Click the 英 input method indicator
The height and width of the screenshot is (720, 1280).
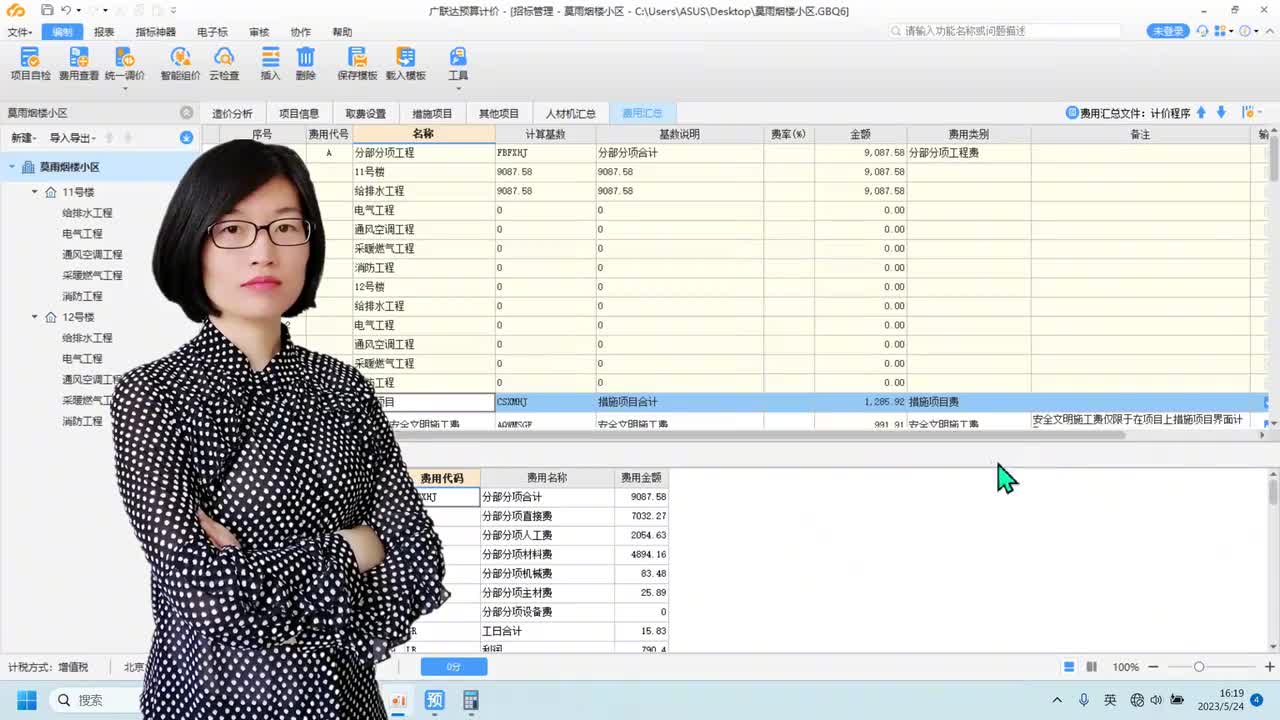[x=1110, y=700]
